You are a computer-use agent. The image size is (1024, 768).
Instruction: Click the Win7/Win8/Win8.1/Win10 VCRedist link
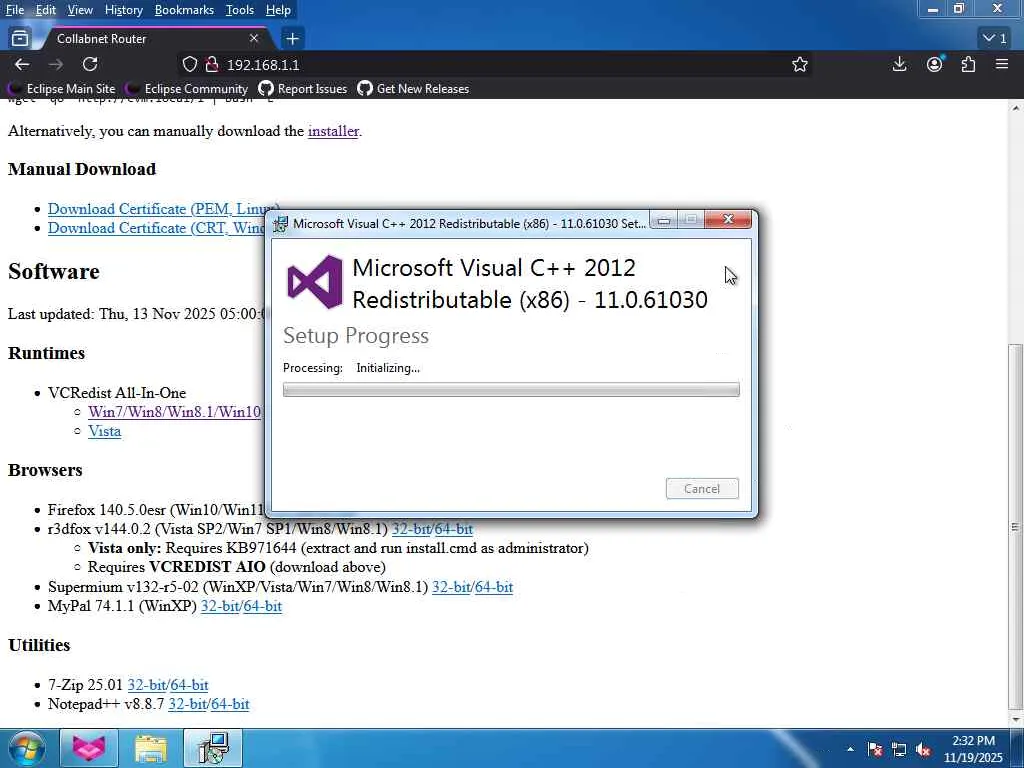pyautogui.click(x=175, y=412)
